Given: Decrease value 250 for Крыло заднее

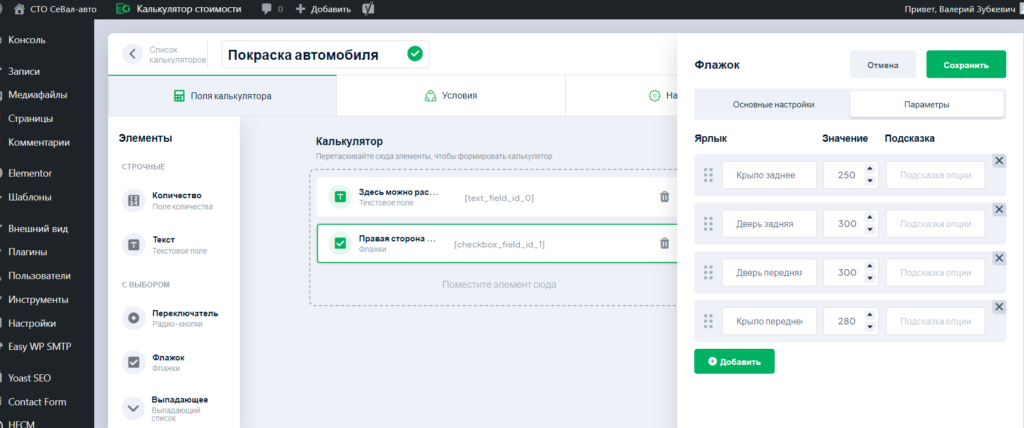Looking at the screenshot, I should (869, 180).
